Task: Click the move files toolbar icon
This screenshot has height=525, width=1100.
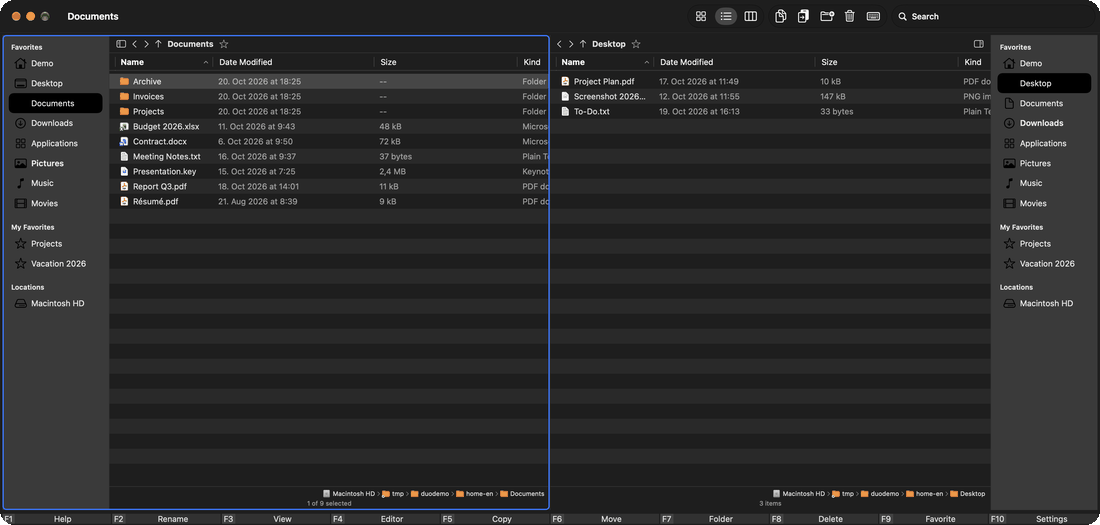Action: (803, 16)
